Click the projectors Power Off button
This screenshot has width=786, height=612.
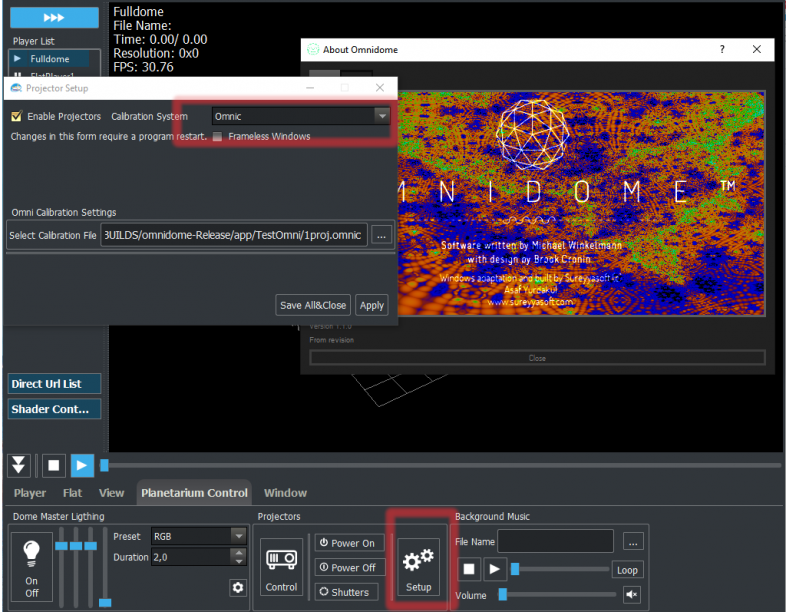point(349,567)
